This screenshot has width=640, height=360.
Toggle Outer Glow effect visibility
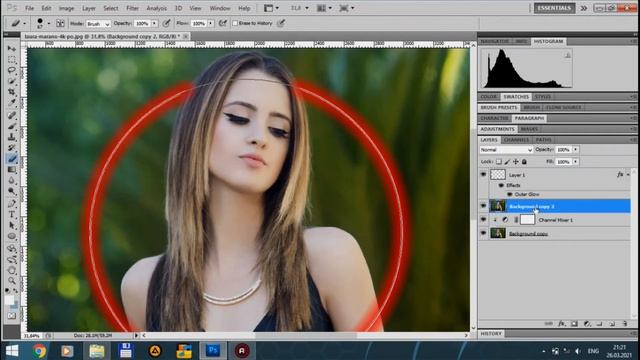[509, 194]
